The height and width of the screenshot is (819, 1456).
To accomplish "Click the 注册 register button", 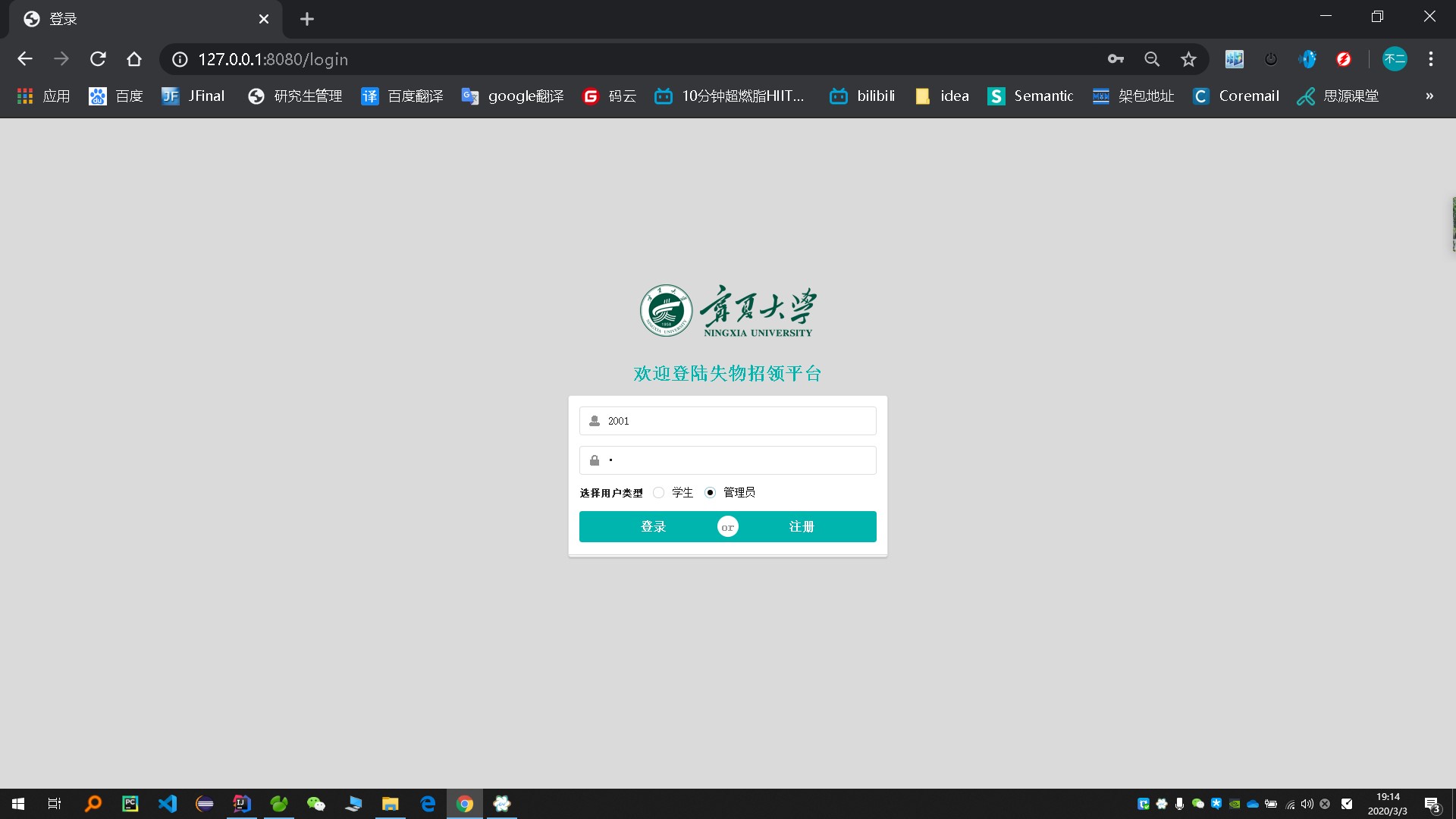I will click(x=802, y=527).
